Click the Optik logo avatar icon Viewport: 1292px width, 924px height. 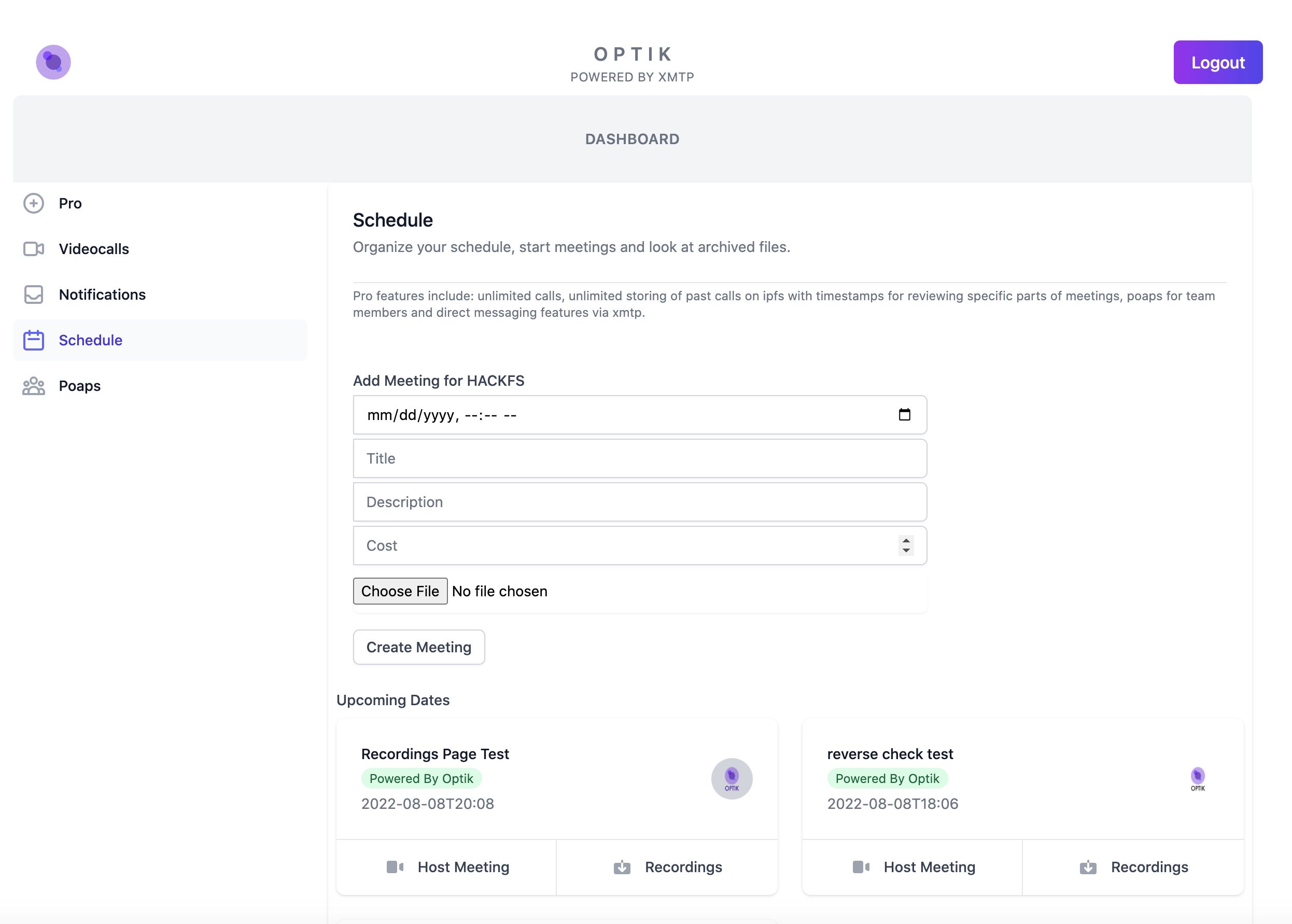click(53, 62)
